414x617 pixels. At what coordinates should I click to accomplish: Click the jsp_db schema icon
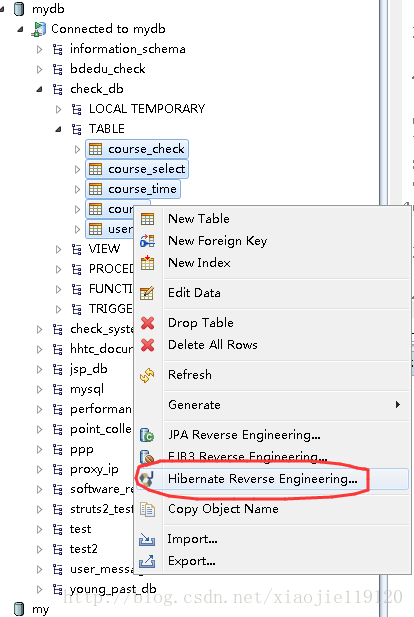[x=58, y=369]
